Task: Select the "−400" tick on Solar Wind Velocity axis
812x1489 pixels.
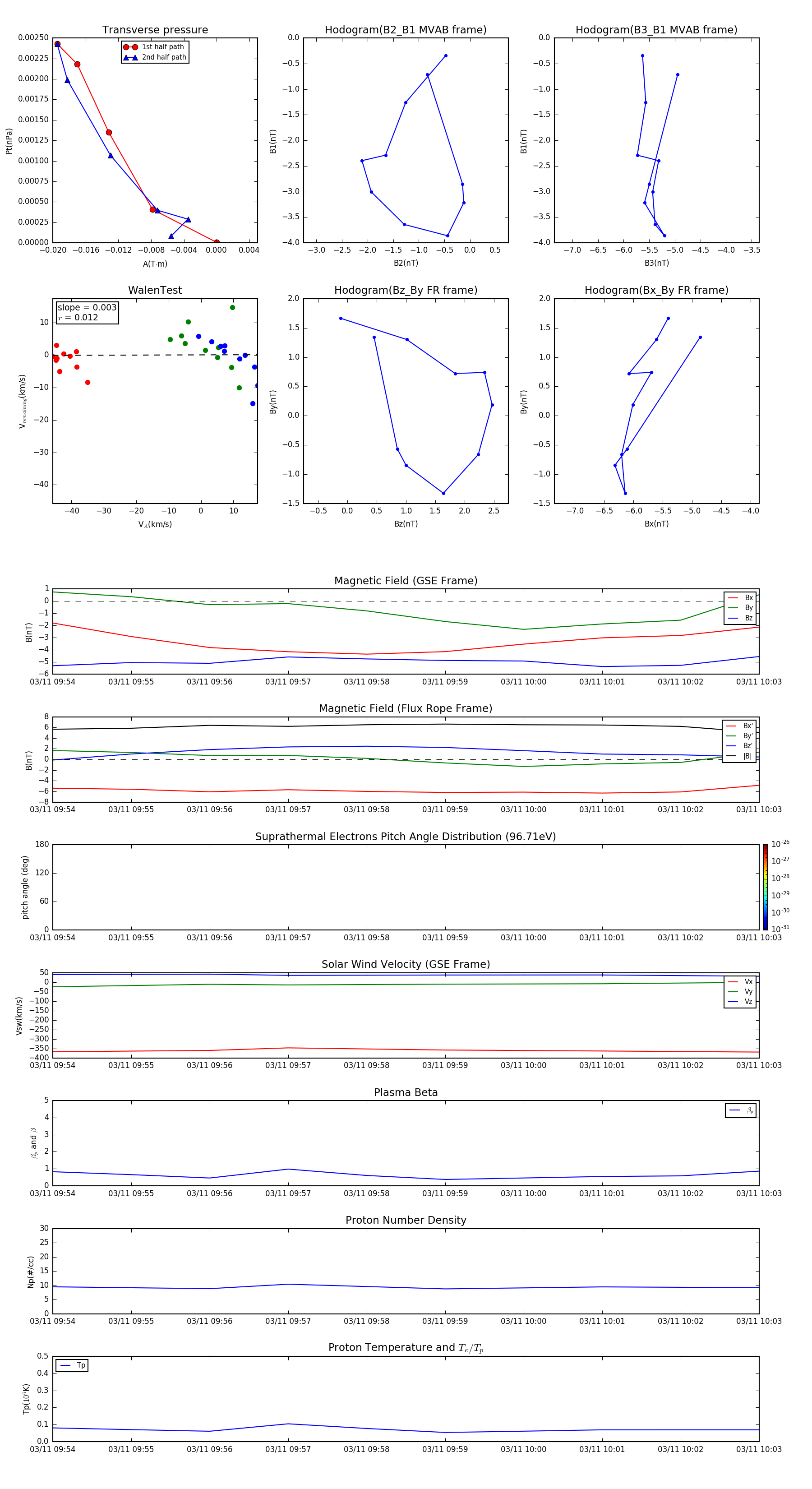Action: tap(38, 1058)
